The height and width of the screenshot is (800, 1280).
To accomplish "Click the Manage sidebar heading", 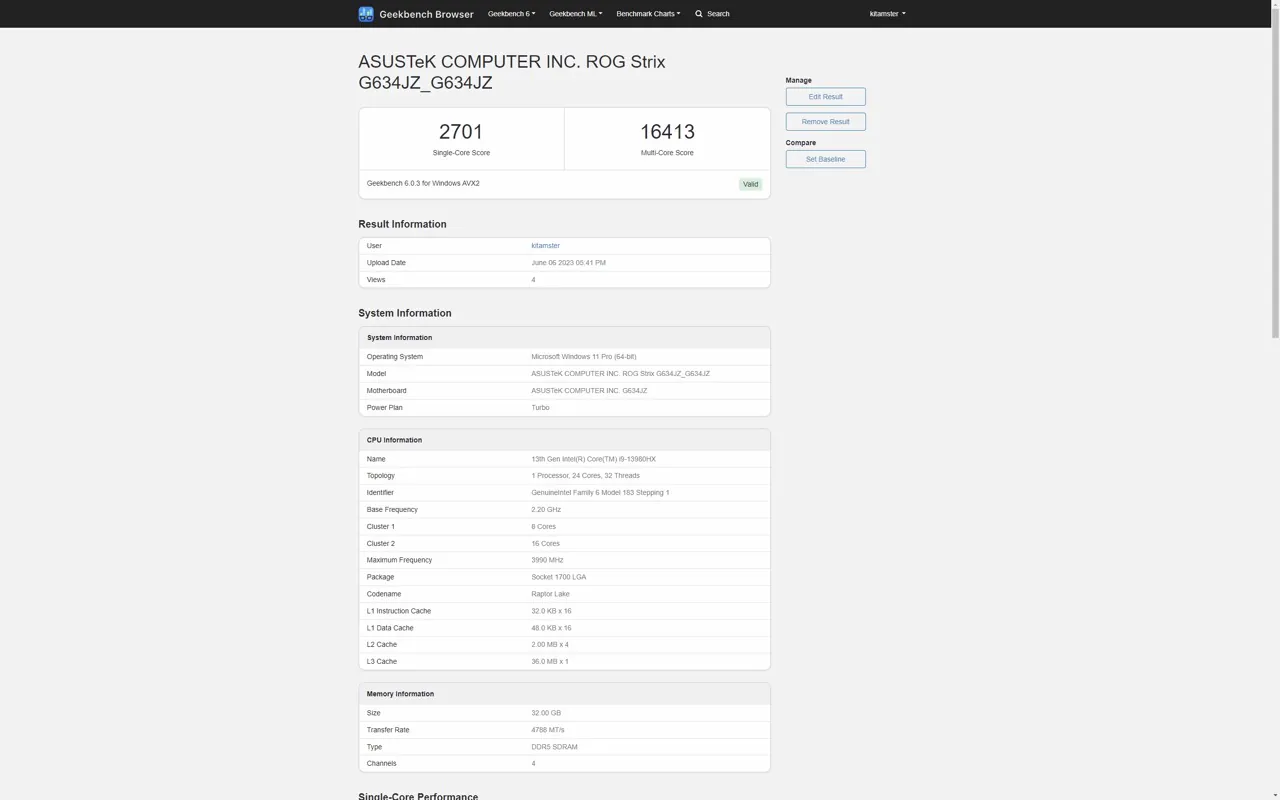I will point(798,80).
